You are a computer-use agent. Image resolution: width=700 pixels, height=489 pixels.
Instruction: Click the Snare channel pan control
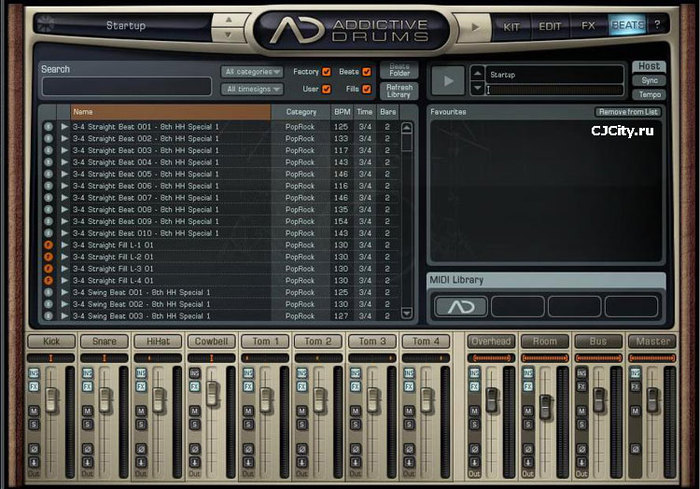pyautogui.click(x=104, y=358)
